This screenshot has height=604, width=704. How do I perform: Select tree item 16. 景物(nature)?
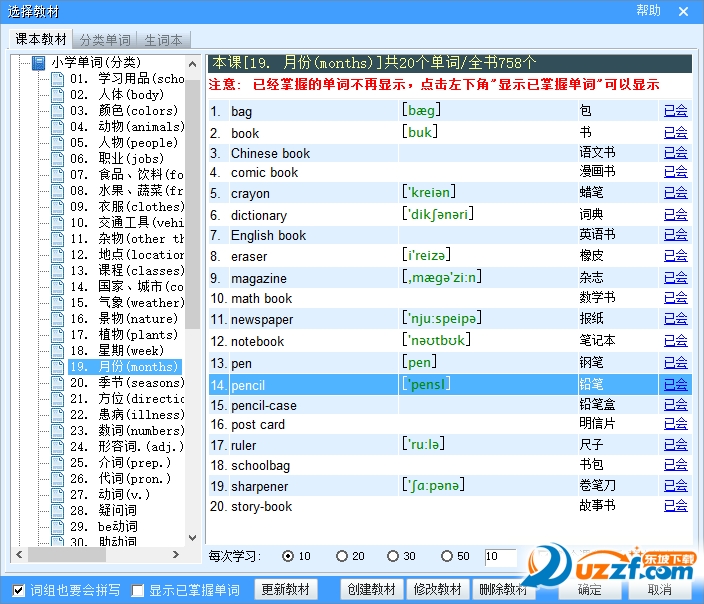point(124,319)
